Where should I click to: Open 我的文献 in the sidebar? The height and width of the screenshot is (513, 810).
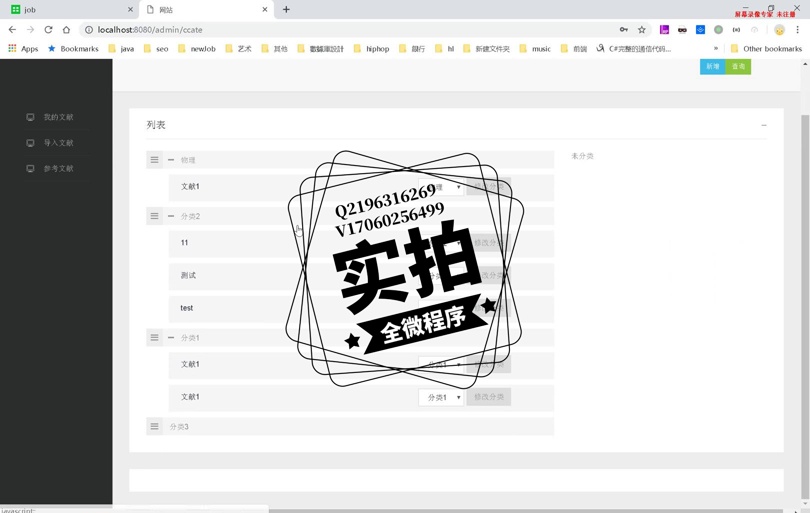click(58, 118)
